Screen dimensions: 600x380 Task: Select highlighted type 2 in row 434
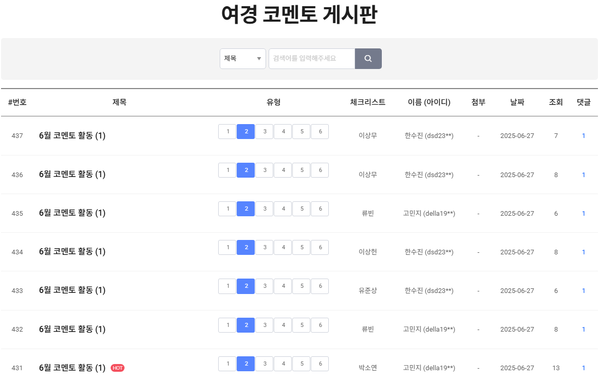tap(246, 248)
